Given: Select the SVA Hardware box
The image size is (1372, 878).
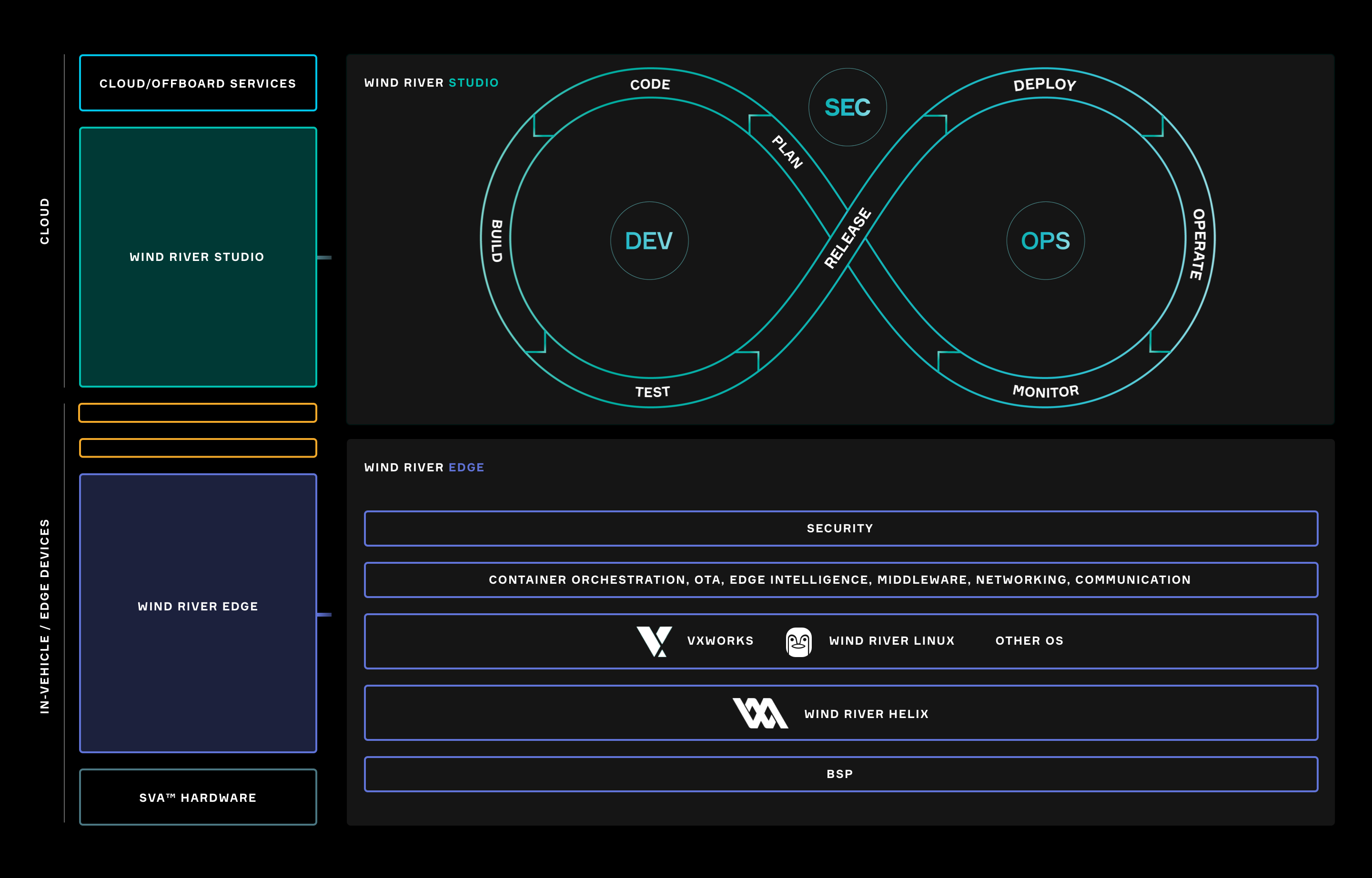Looking at the screenshot, I should (x=198, y=797).
